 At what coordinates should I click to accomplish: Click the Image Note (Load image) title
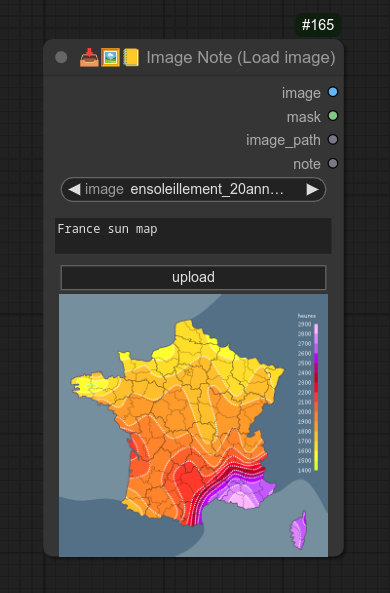pos(241,57)
